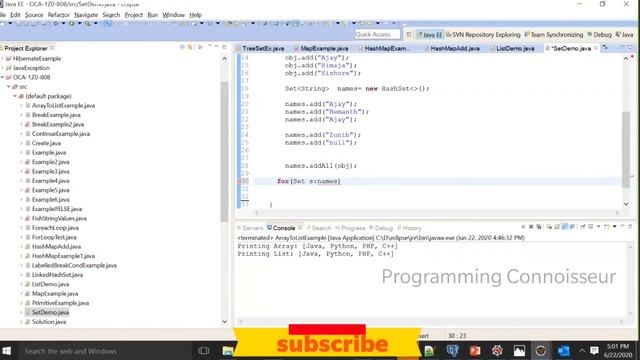Viewport: 640px width, 360px height.
Task: Click the Quick Access field
Action: point(378,35)
